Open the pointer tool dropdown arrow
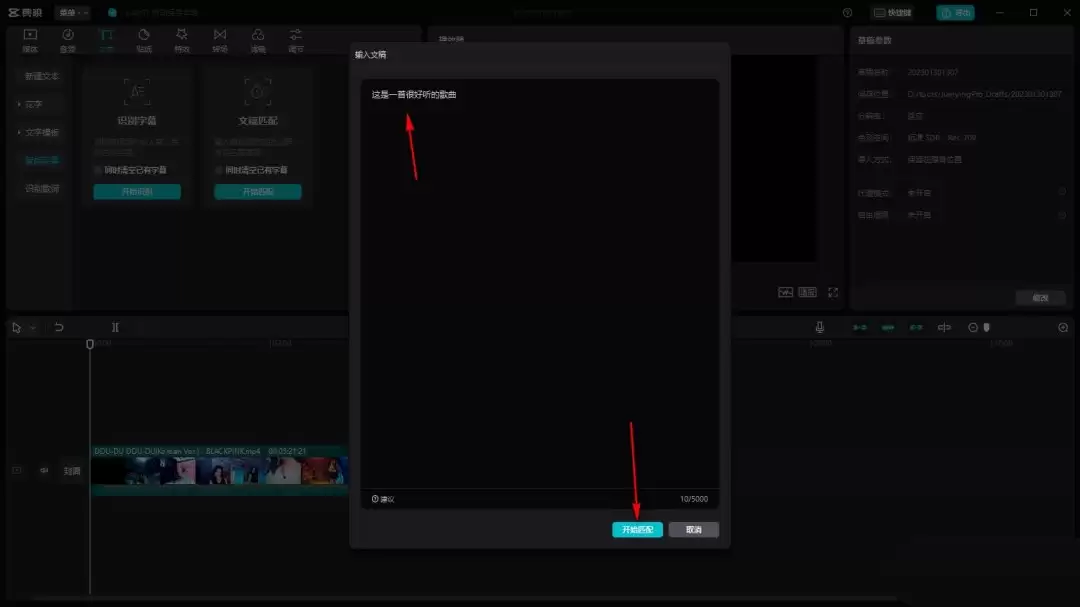Image resolution: width=1080 pixels, height=607 pixels. click(32, 327)
